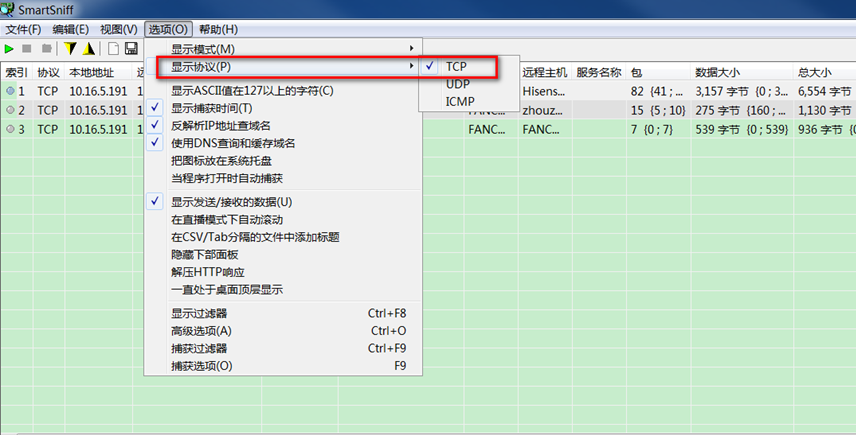Toggle 显示ASCII值在127以上的字符(C)
The image size is (856, 435).
pyautogui.click(x=283, y=91)
